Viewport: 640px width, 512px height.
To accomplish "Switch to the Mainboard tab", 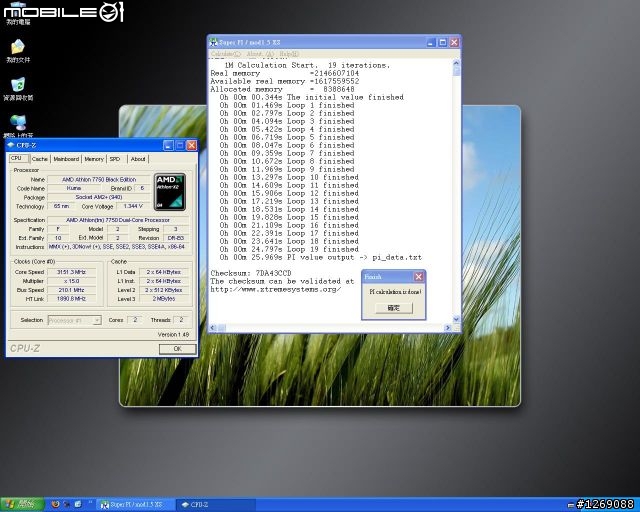I will click(x=66, y=159).
